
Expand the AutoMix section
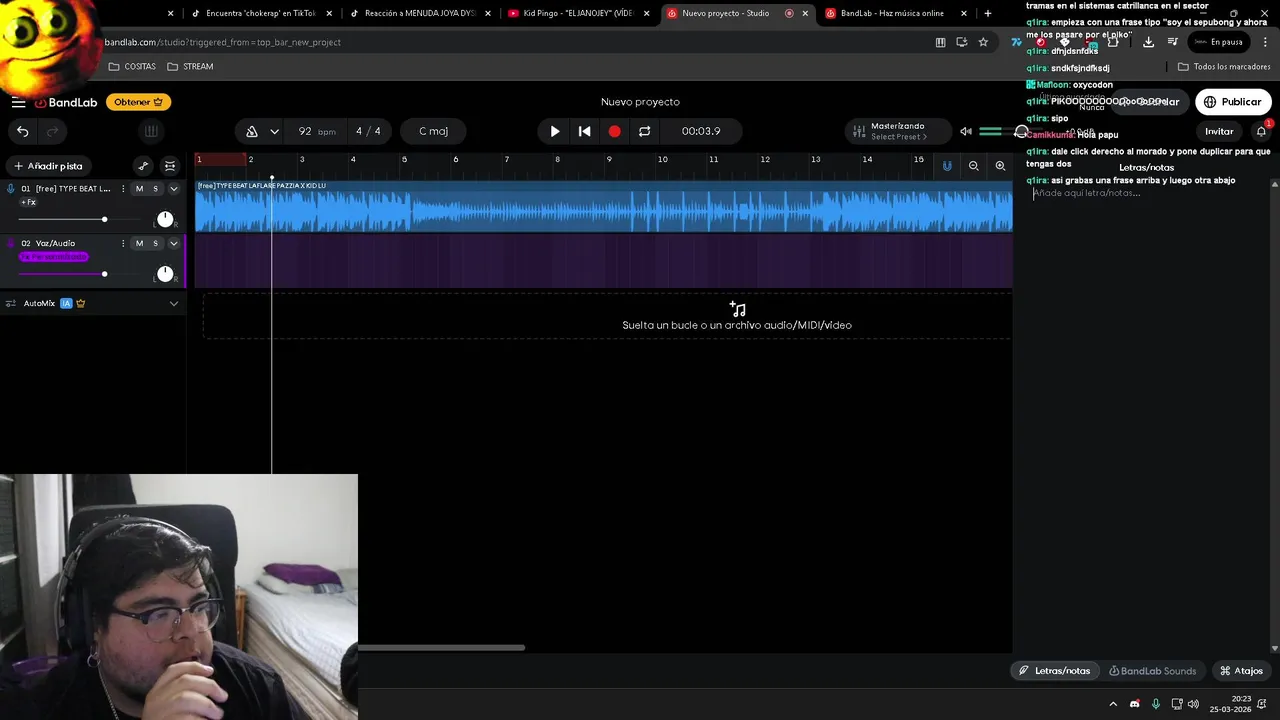pyautogui.click(x=173, y=303)
